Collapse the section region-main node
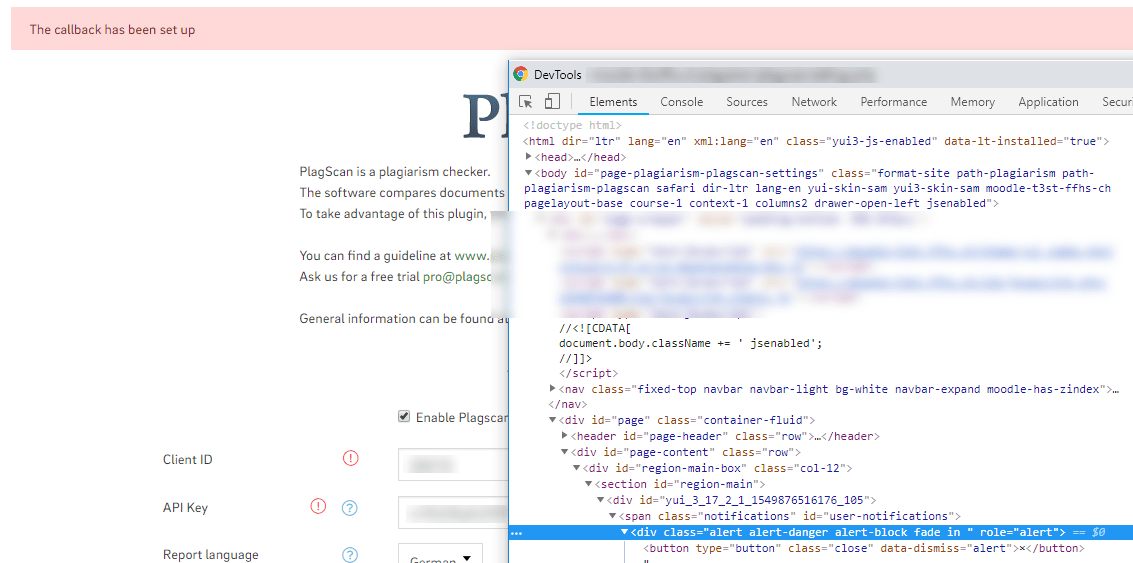1133x563 pixels. [x=588, y=484]
